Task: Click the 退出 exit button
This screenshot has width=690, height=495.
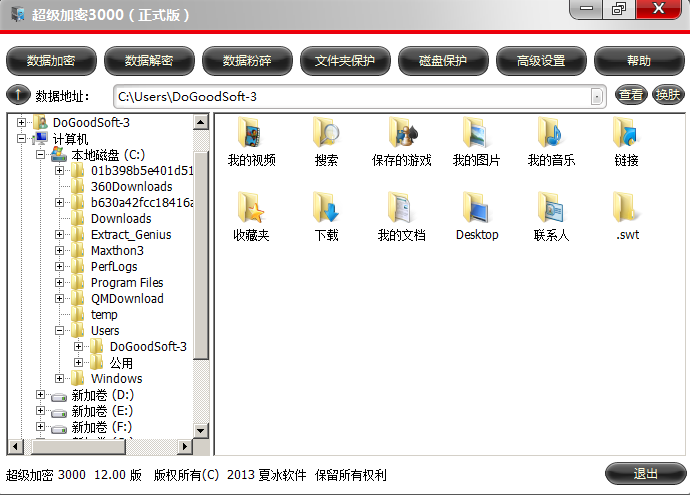Action: [x=646, y=474]
